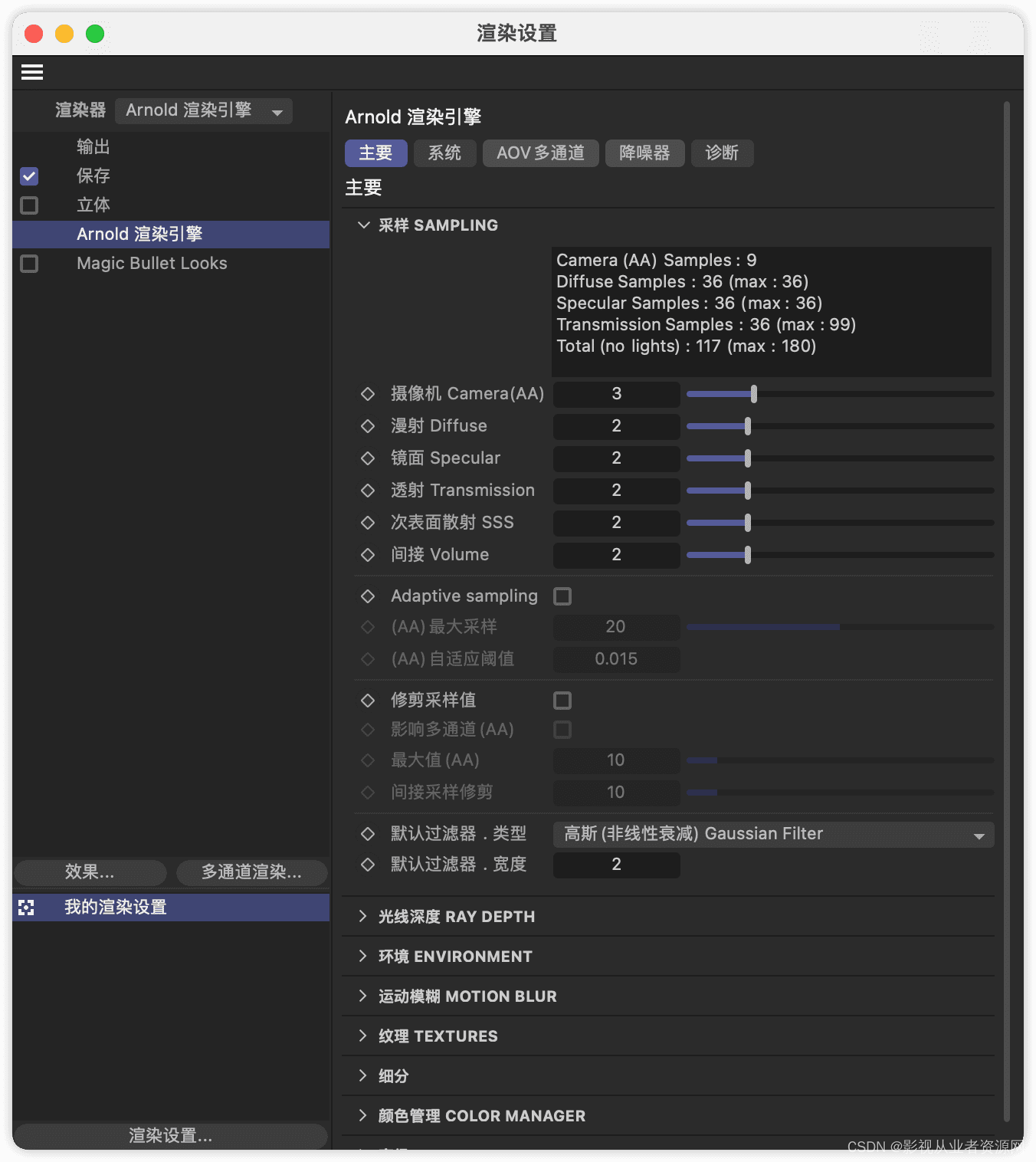
Task: Toggle the 影响多通道 (AA) checkbox
Action: (562, 730)
